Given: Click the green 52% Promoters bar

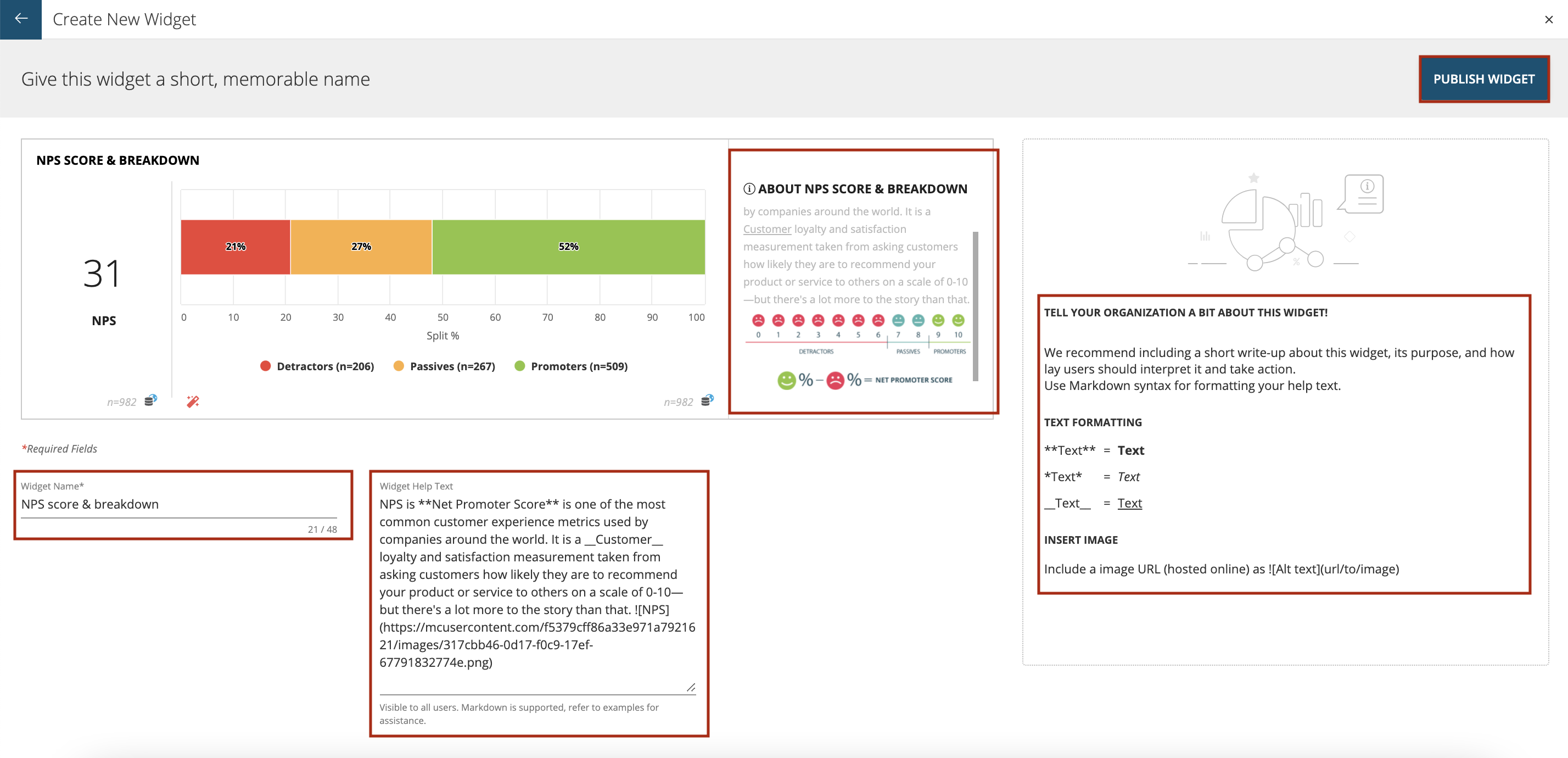Looking at the screenshot, I should 569,247.
